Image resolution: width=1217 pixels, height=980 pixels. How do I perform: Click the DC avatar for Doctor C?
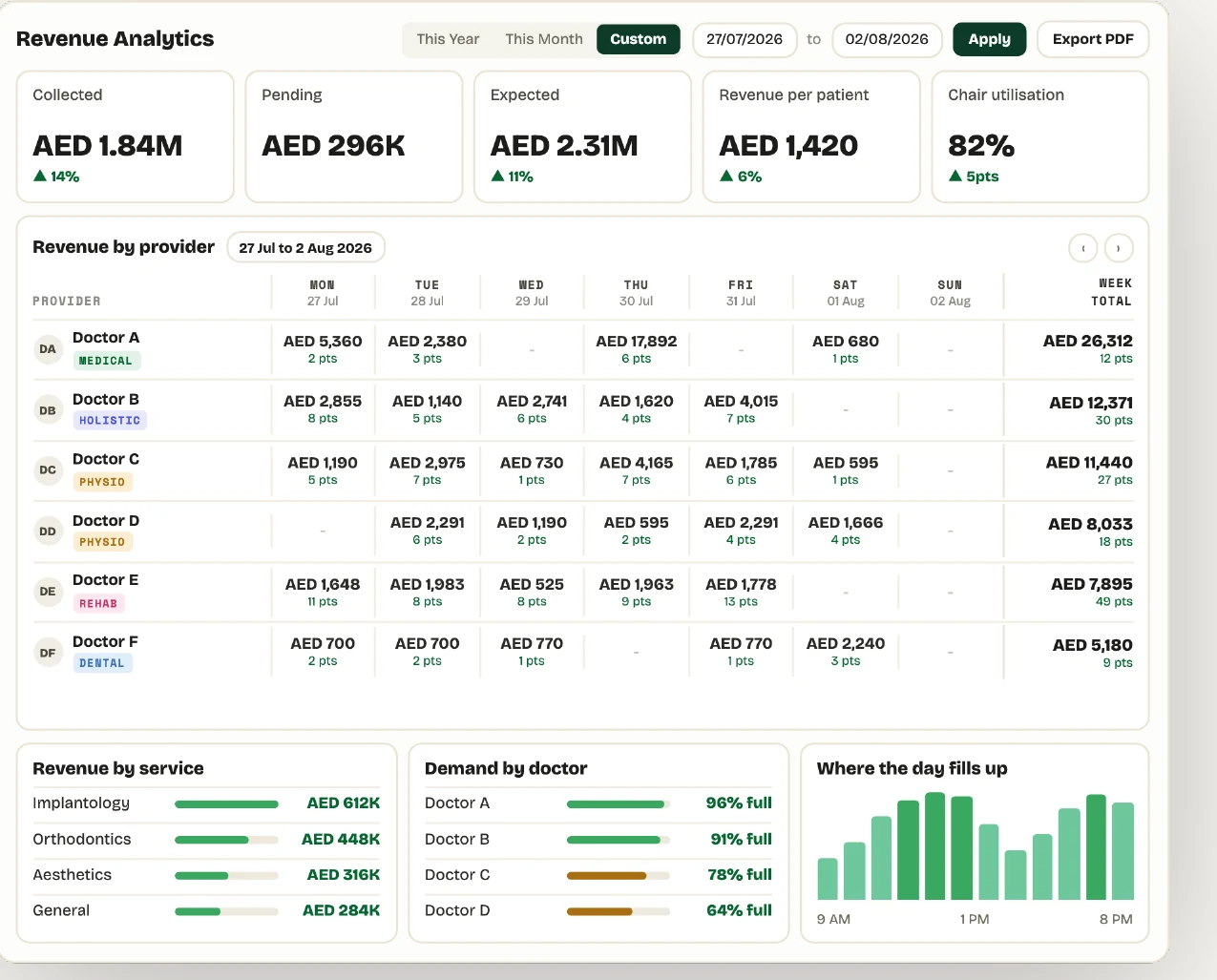pos(48,470)
